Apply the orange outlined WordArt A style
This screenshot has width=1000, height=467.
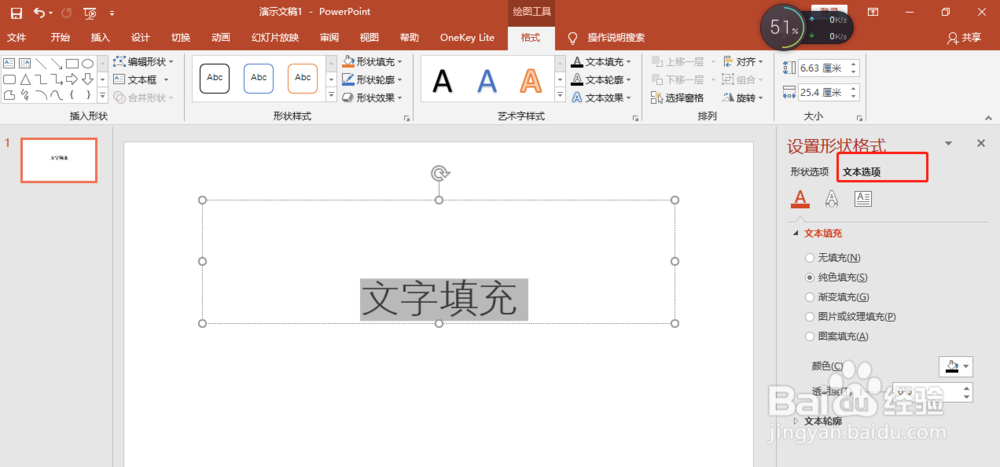pos(530,81)
